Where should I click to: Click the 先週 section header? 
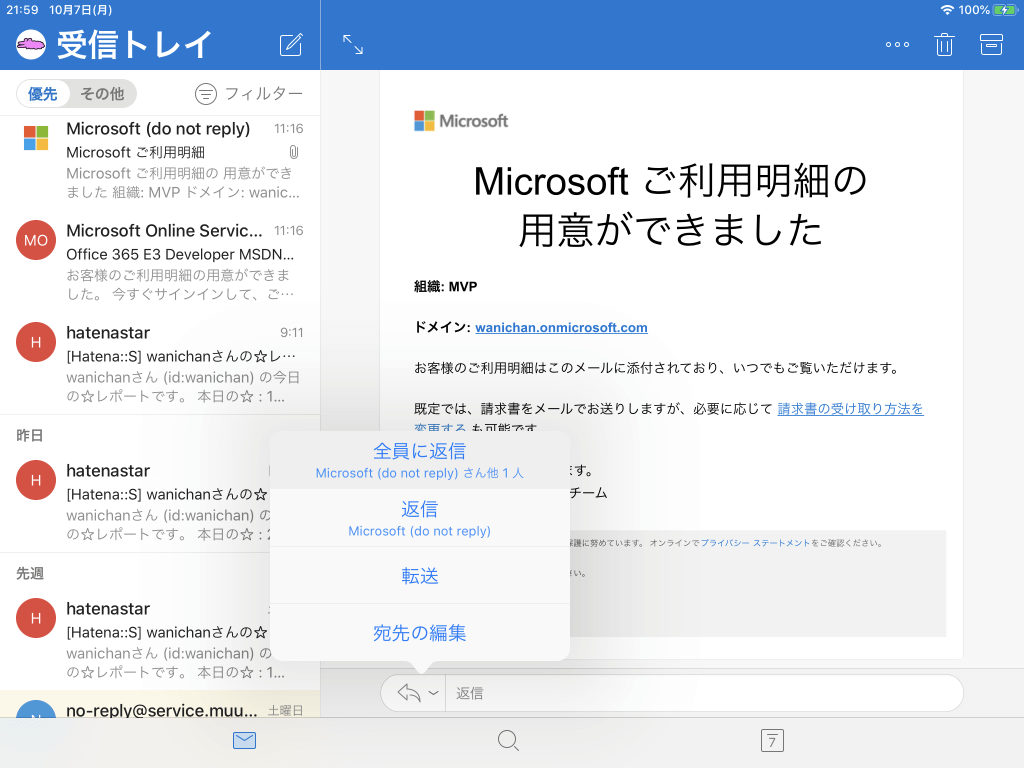(29, 573)
